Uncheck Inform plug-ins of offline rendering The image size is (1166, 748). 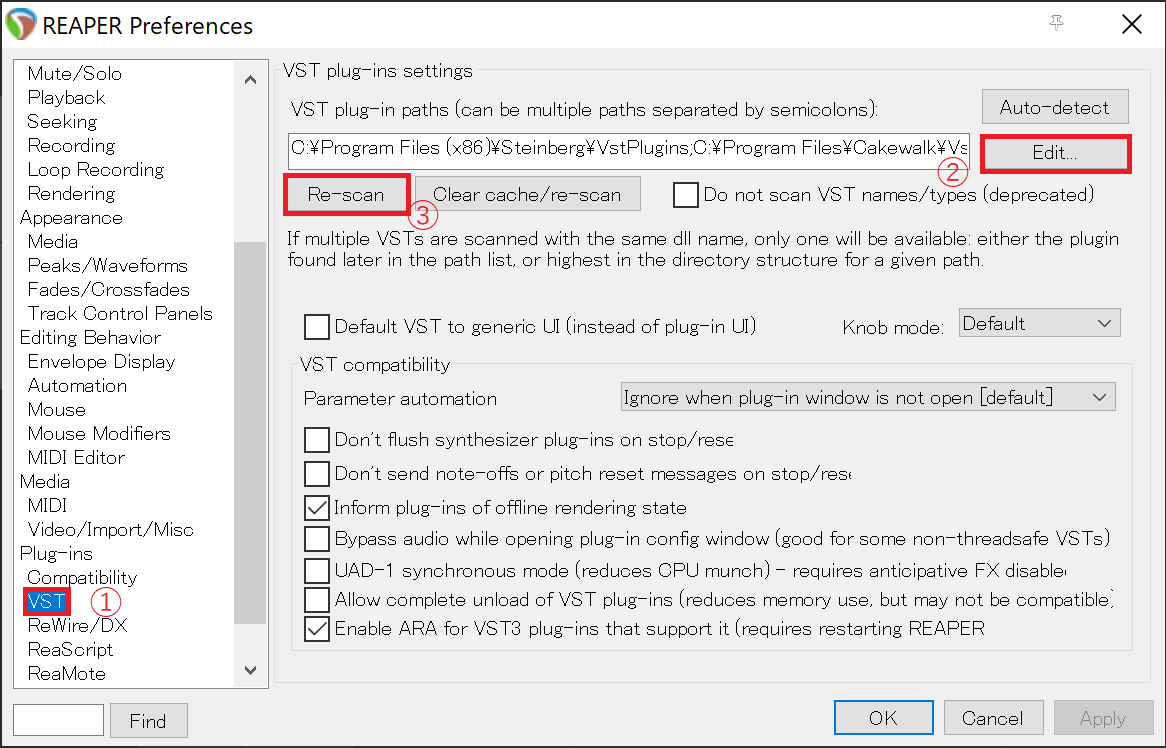pyautogui.click(x=317, y=508)
